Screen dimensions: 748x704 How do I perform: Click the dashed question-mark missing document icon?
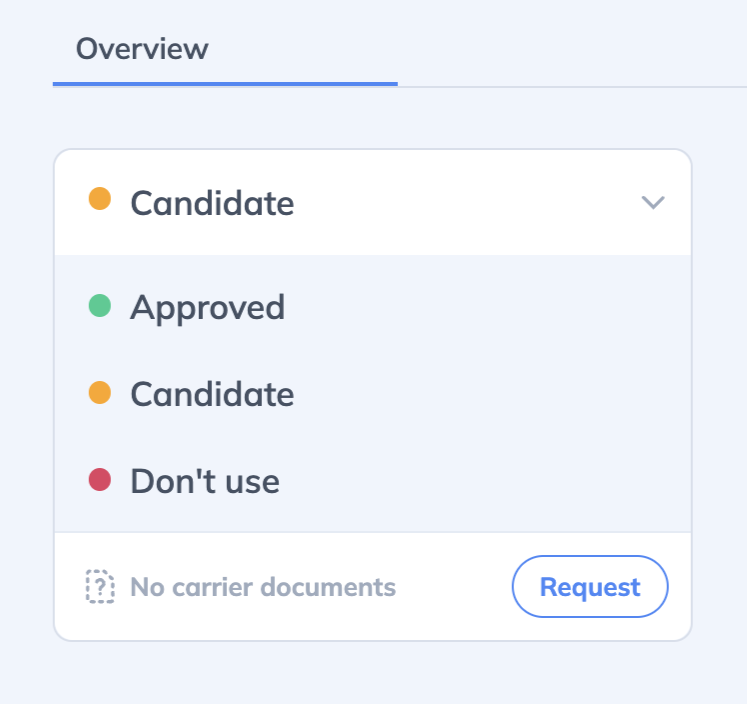pyautogui.click(x=100, y=587)
